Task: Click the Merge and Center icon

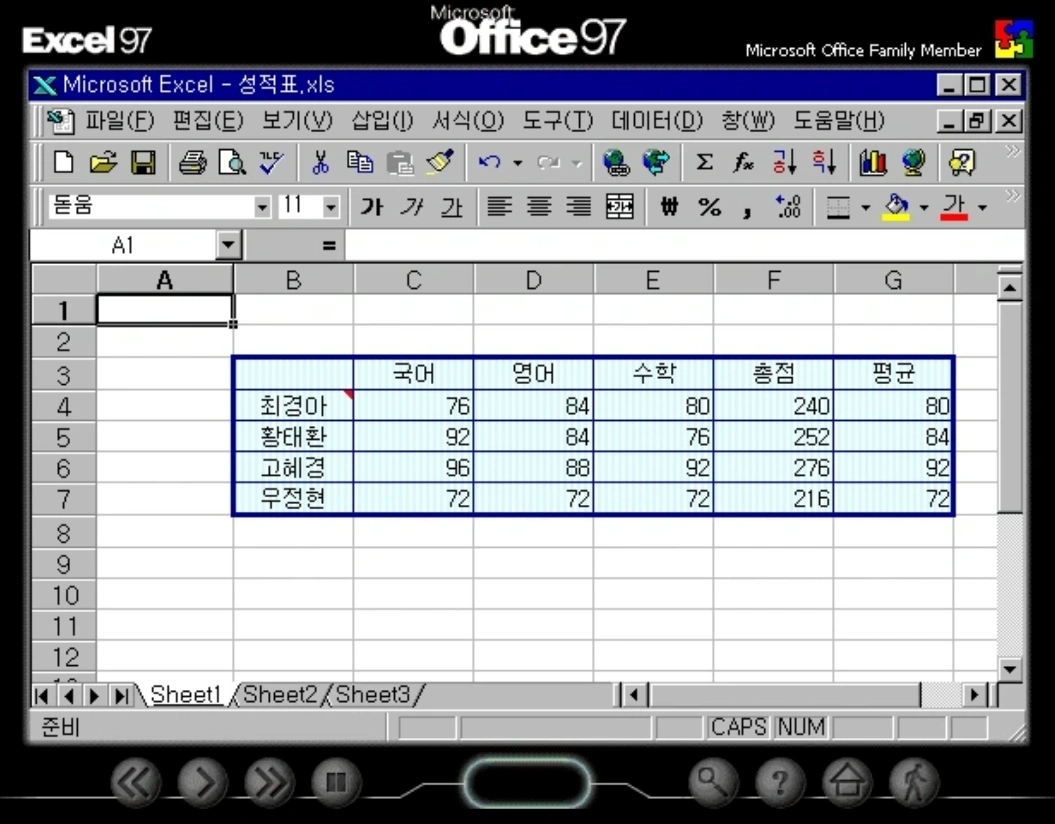Action: [620, 207]
